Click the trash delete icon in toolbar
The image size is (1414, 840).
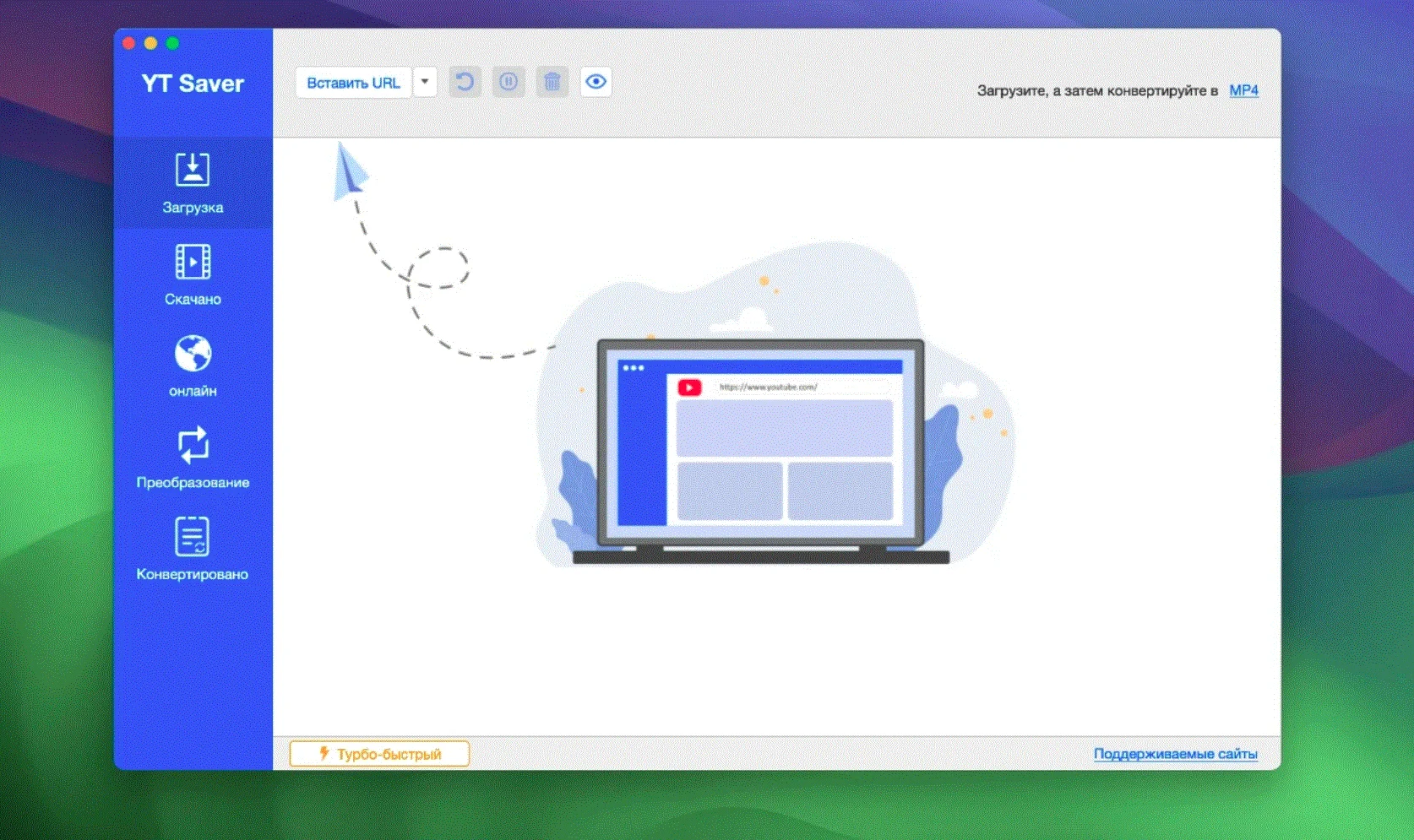(x=552, y=82)
